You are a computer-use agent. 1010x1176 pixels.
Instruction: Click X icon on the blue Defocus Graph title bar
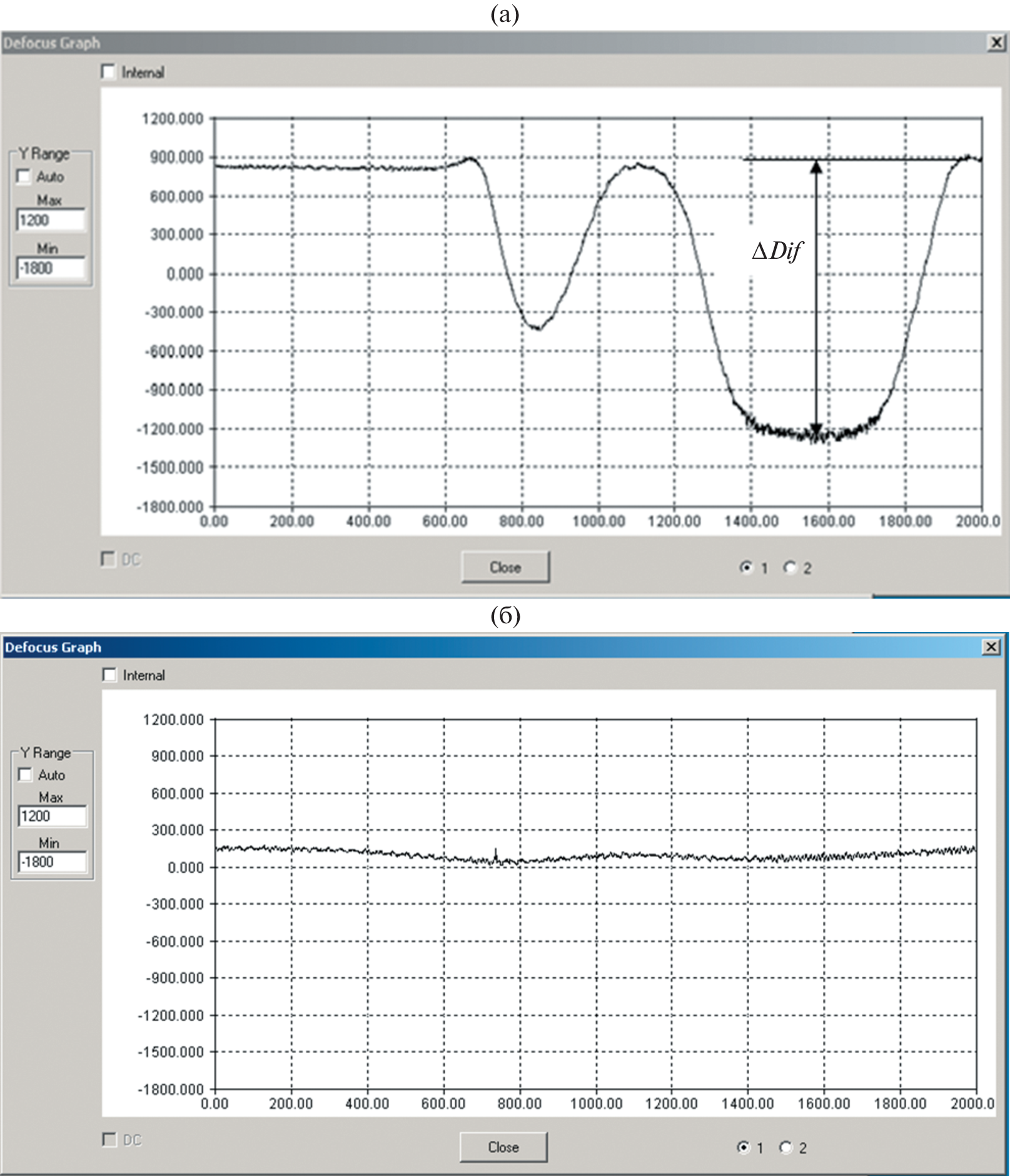coord(991,646)
